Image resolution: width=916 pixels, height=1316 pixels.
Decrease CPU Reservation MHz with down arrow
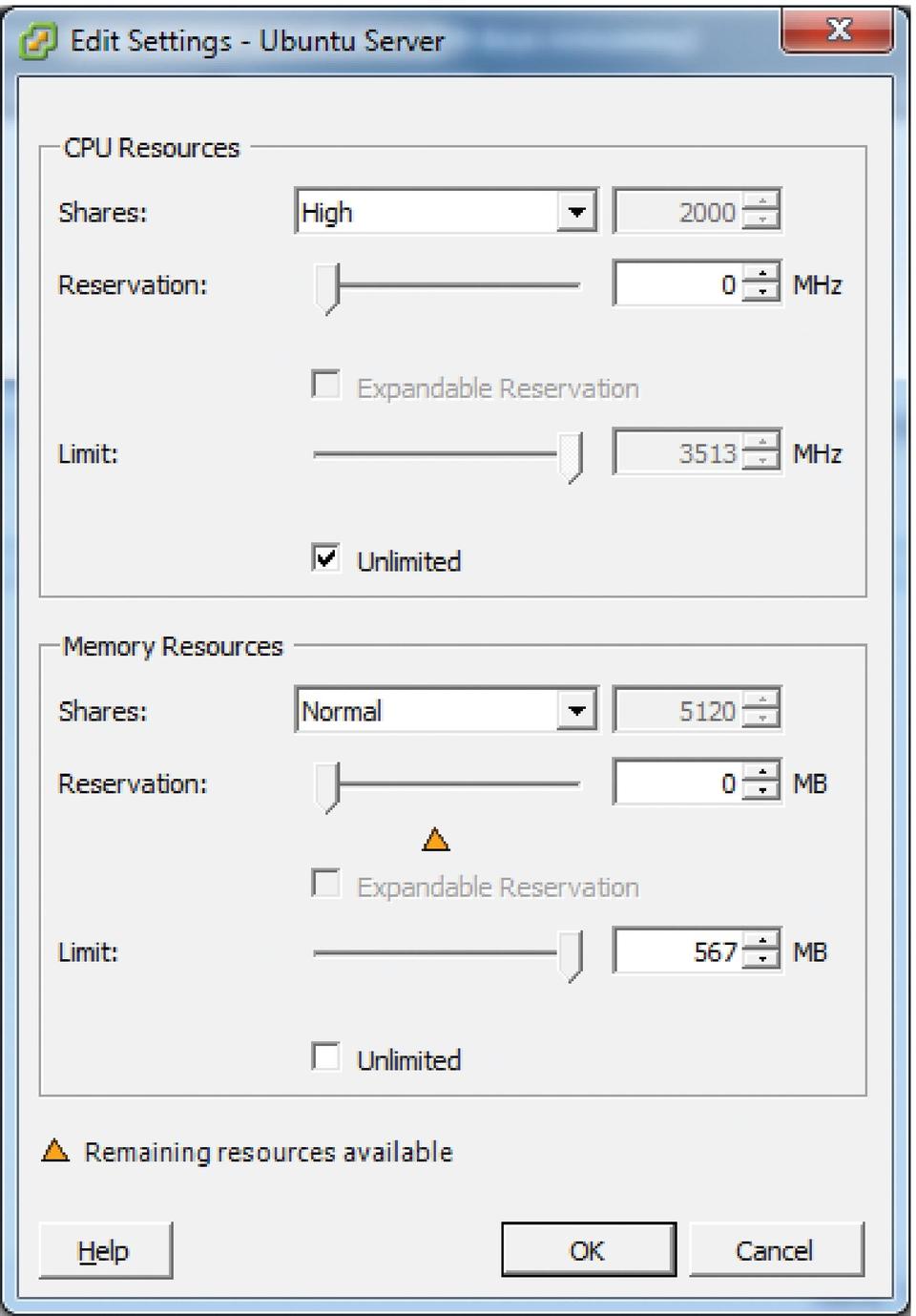pyautogui.click(x=760, y=294)
